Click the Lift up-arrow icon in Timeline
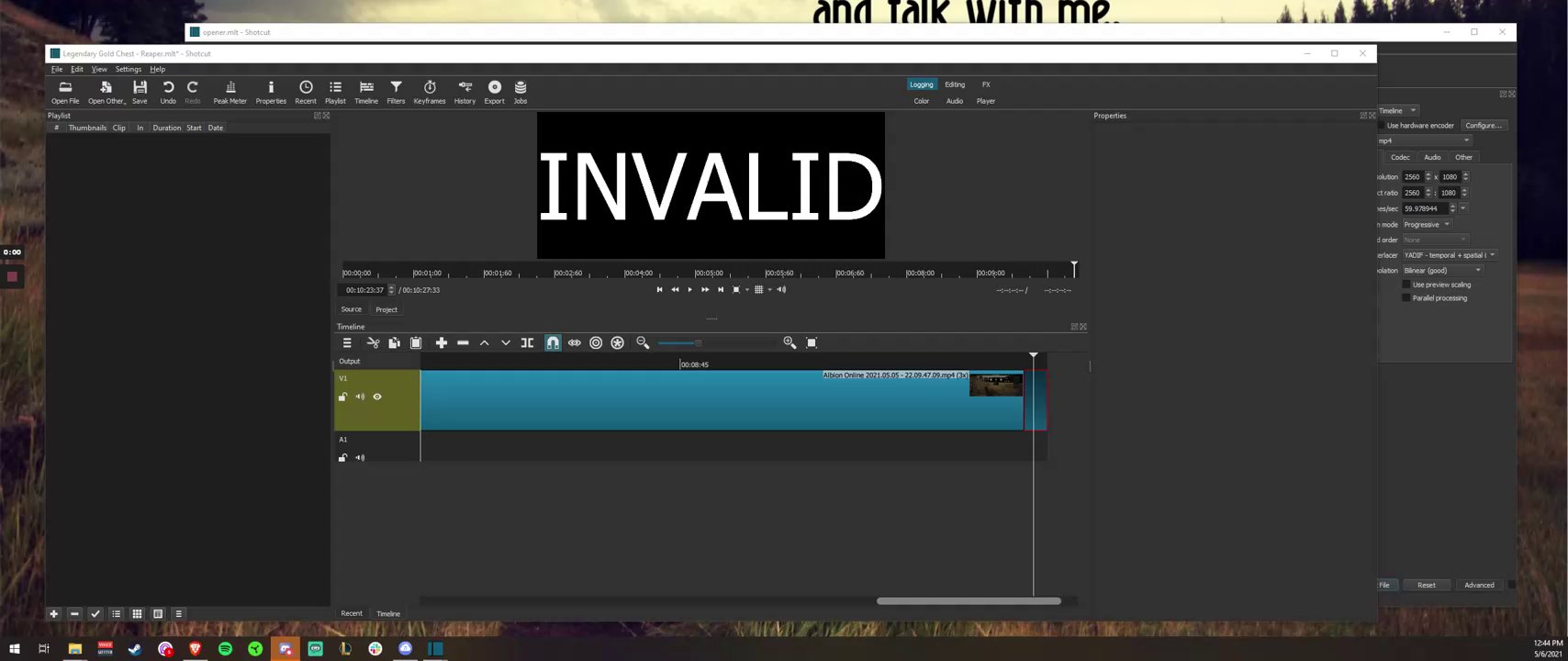 pyautogui.click(x=484, y=342)
